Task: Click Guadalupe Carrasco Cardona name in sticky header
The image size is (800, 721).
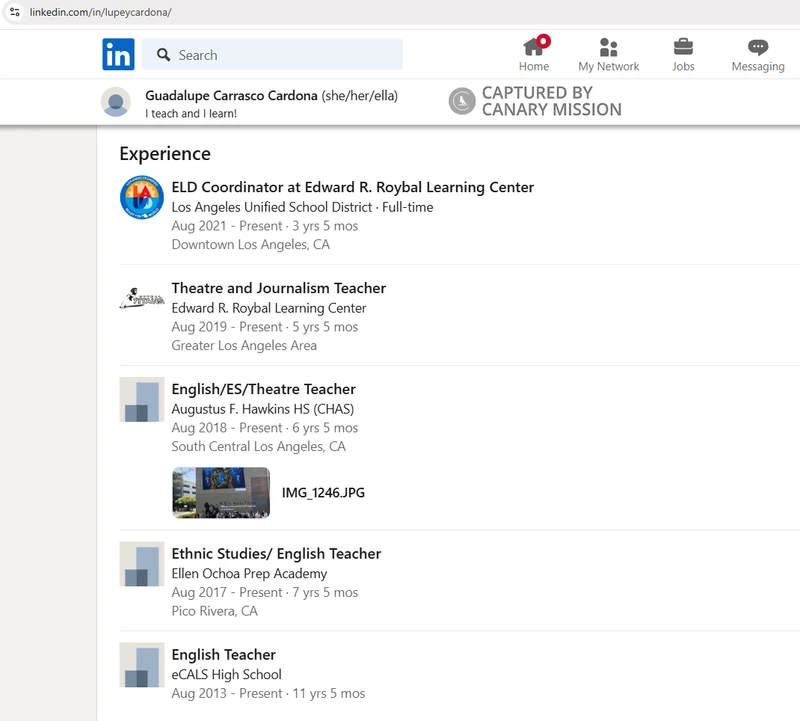Action: click(231, 95)
